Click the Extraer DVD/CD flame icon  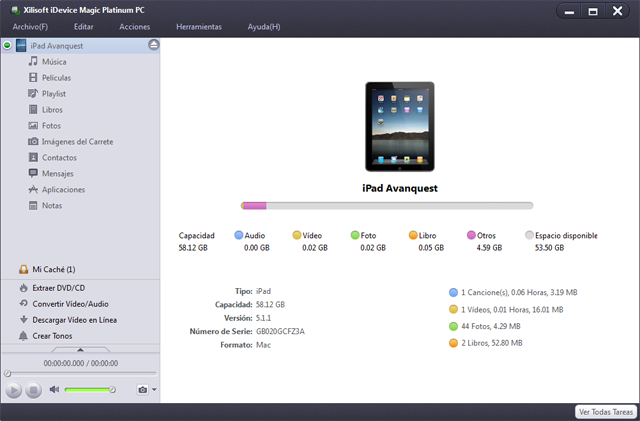point(23,288)
